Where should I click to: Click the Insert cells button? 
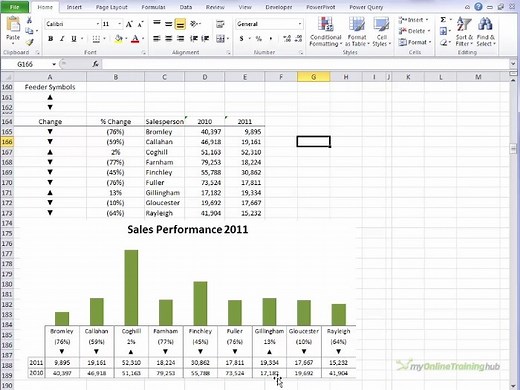point(413,20)
